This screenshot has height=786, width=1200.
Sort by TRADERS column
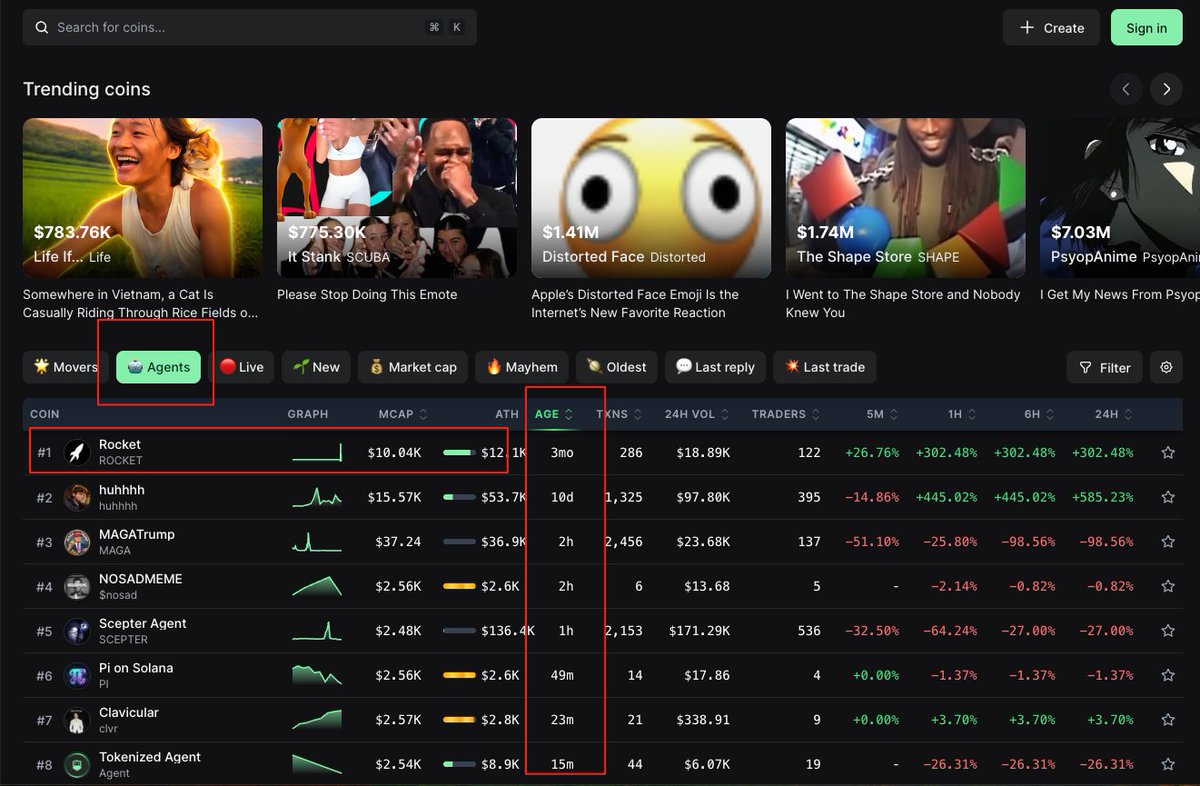point(786,414)
